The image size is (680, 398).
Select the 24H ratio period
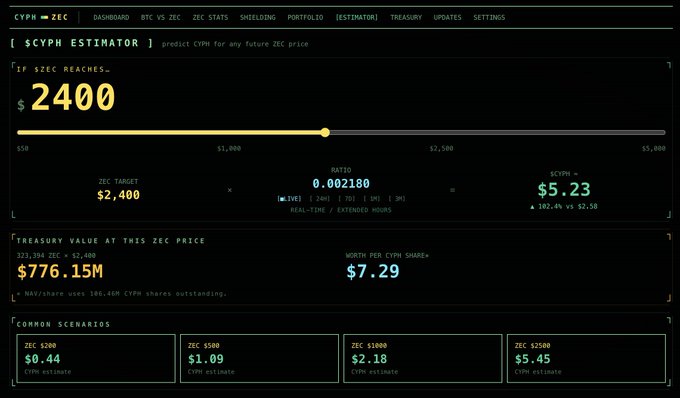(x=320, y=199)
